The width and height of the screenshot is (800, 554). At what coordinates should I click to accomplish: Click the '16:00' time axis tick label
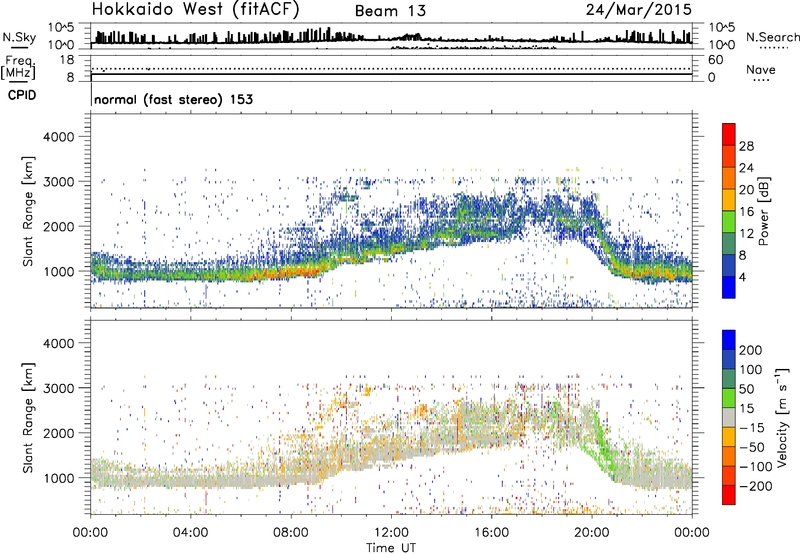point(491,533)
